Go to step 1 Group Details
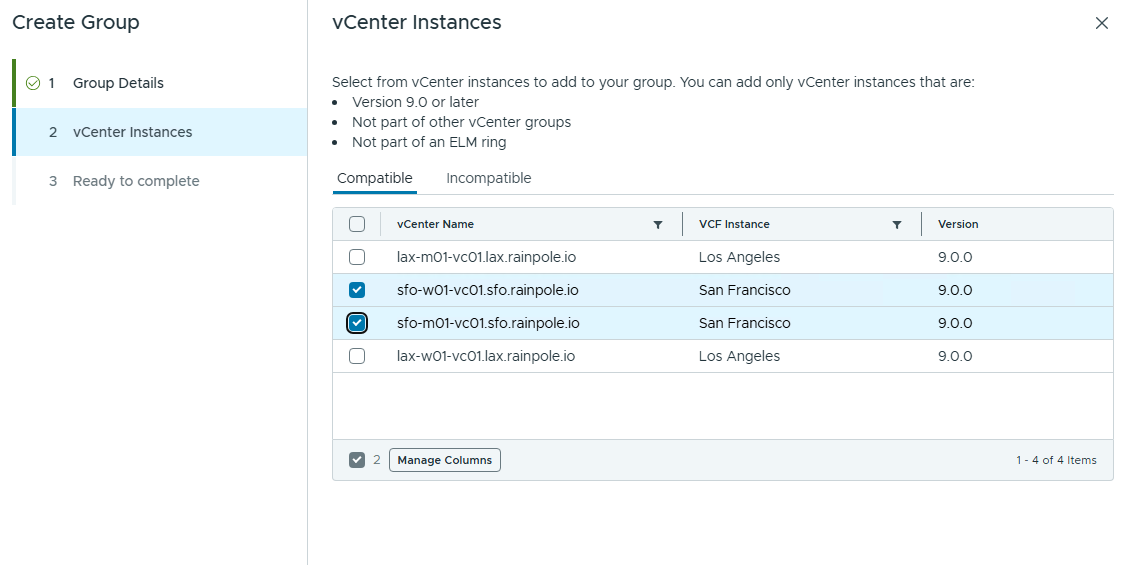Image resolution: width=1122 pixels, height=565 pixels. [x=118, y=83]
